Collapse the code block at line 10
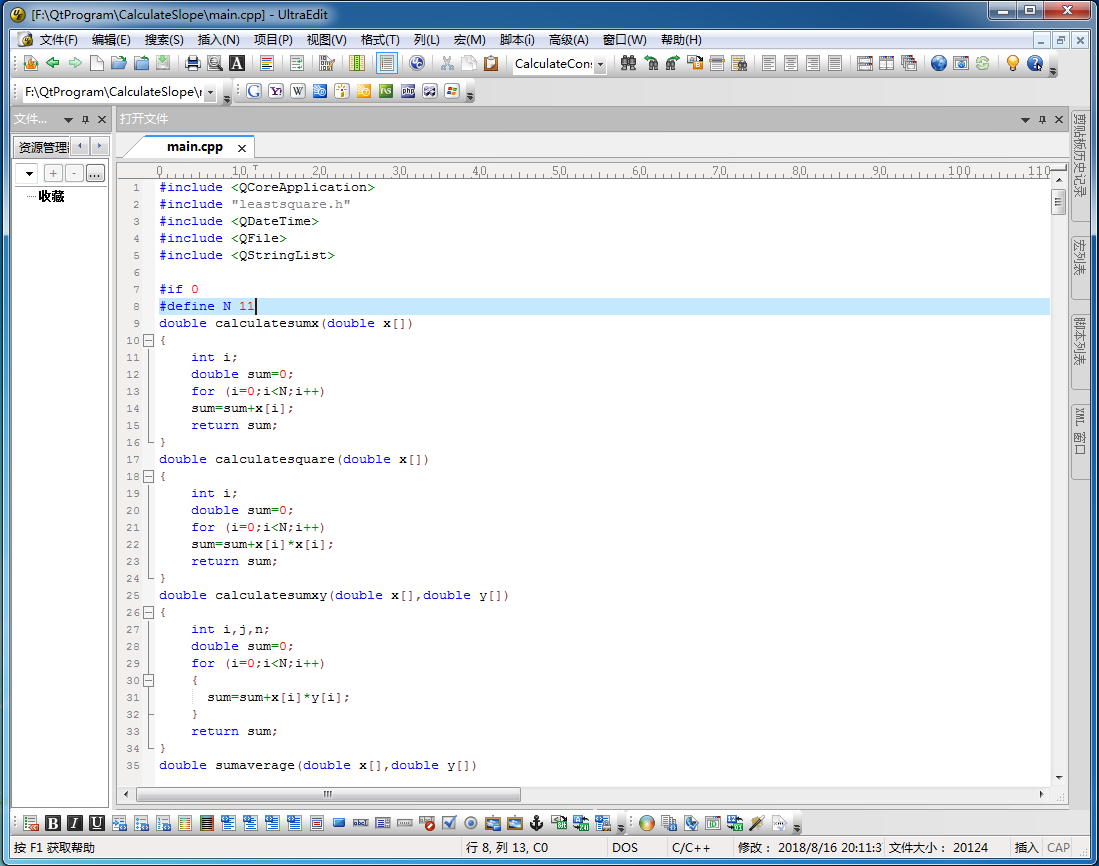 click(148, 340)
